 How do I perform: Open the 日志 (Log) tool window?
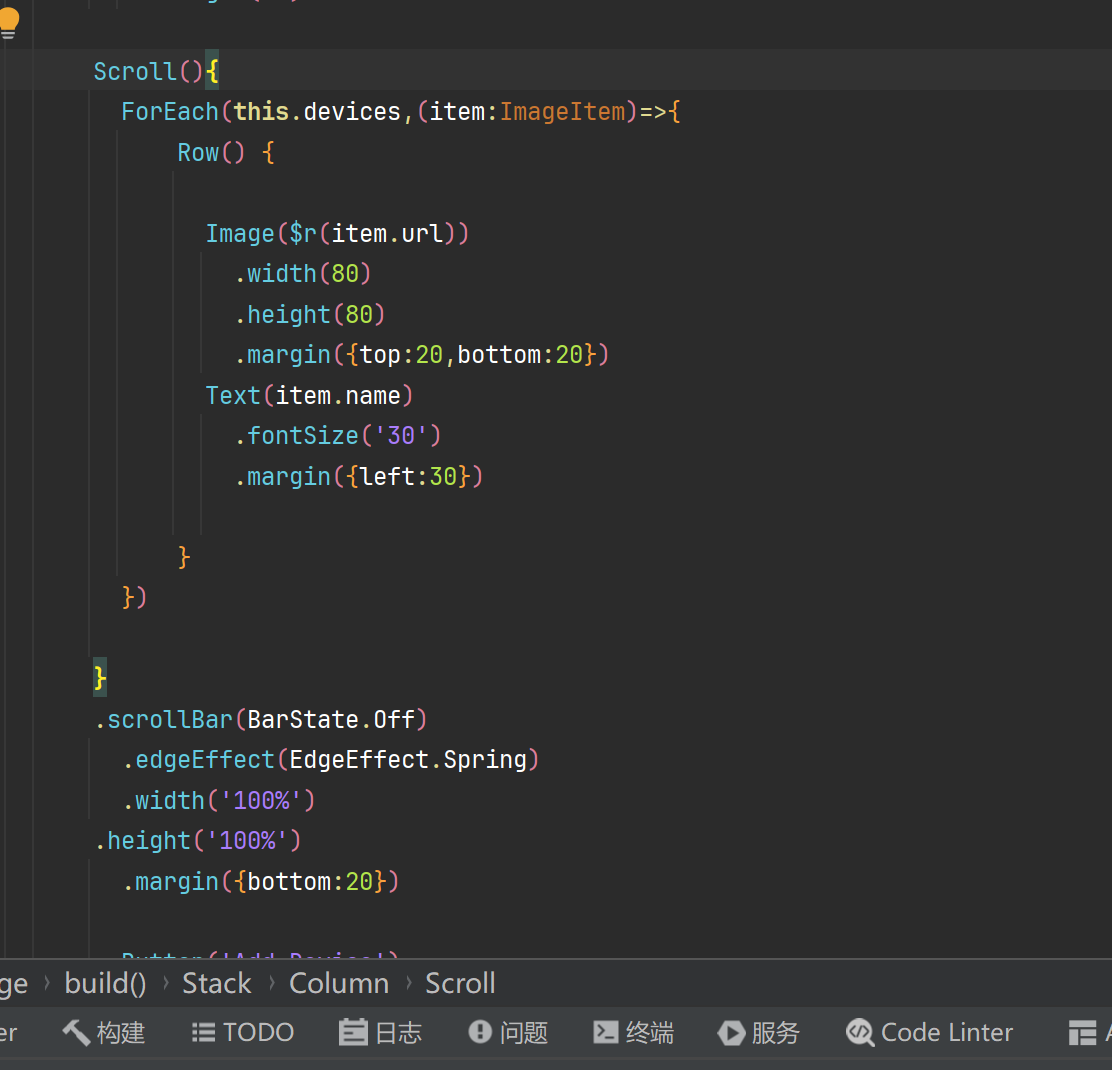coord(380,1032)
